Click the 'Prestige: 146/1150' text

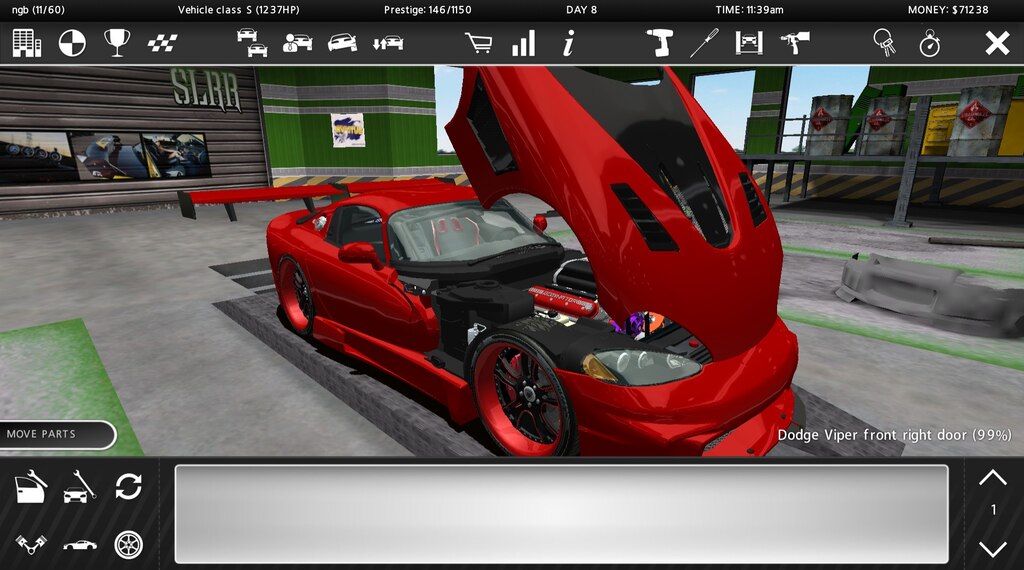coord(427,10)
